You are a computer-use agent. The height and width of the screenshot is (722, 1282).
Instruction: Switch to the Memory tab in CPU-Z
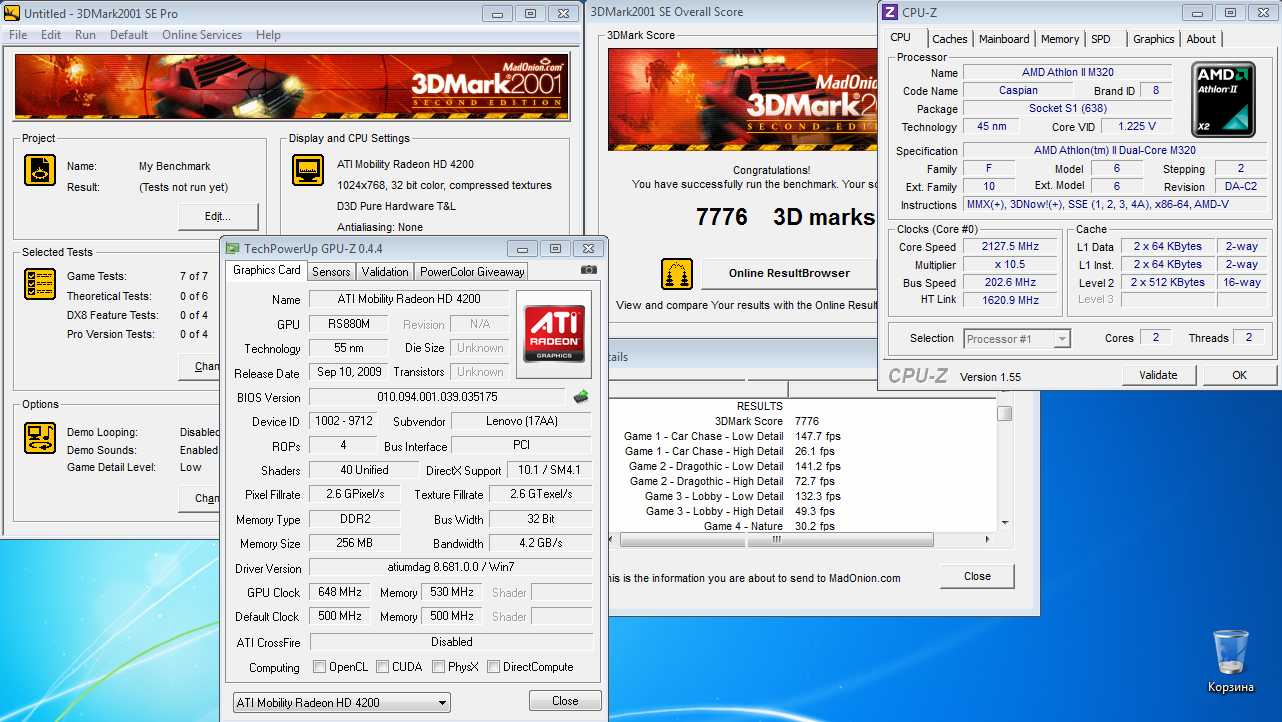(x=1059, y=39)
